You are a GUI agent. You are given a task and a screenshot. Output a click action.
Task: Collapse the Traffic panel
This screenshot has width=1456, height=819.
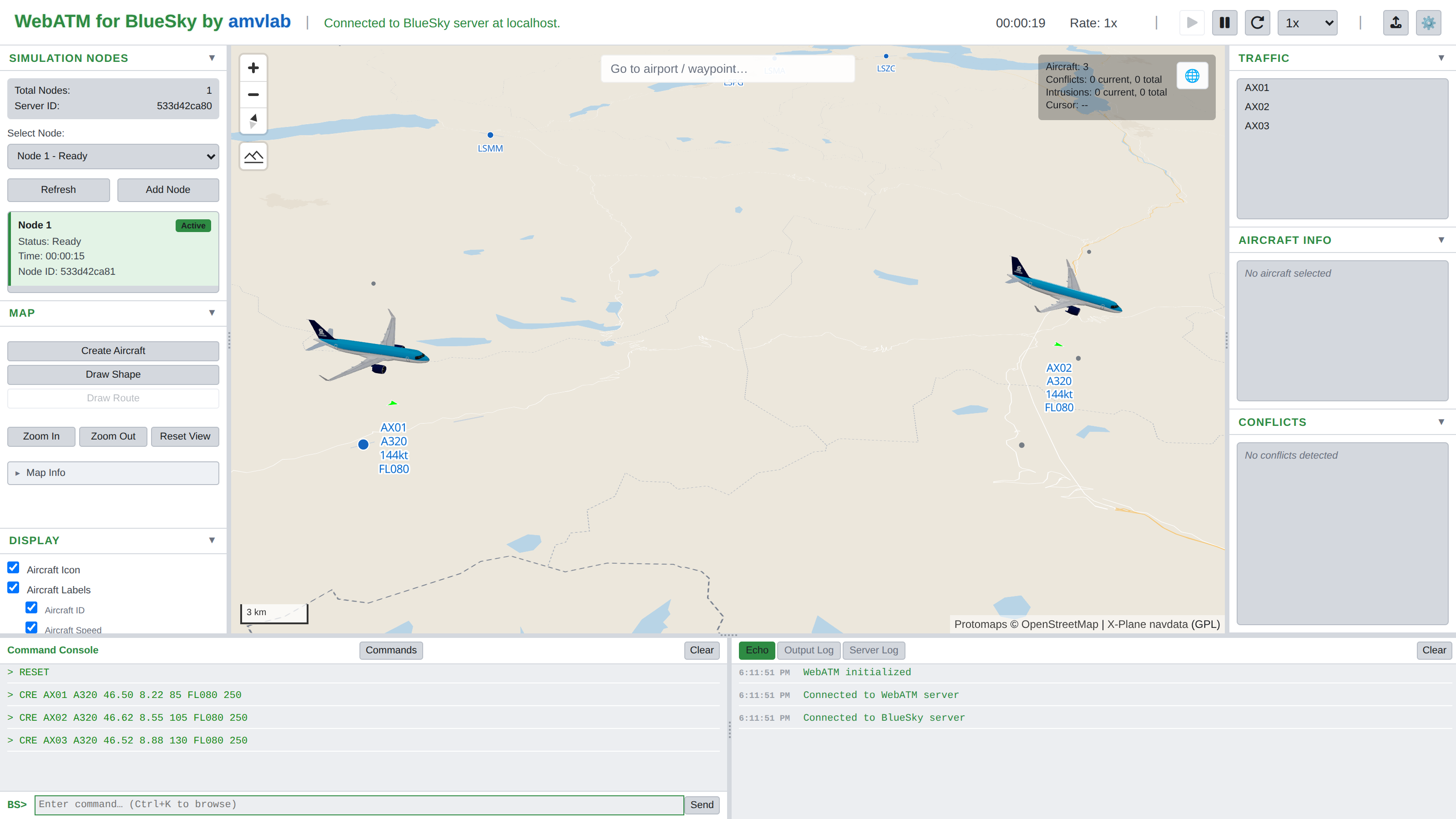1441,58
